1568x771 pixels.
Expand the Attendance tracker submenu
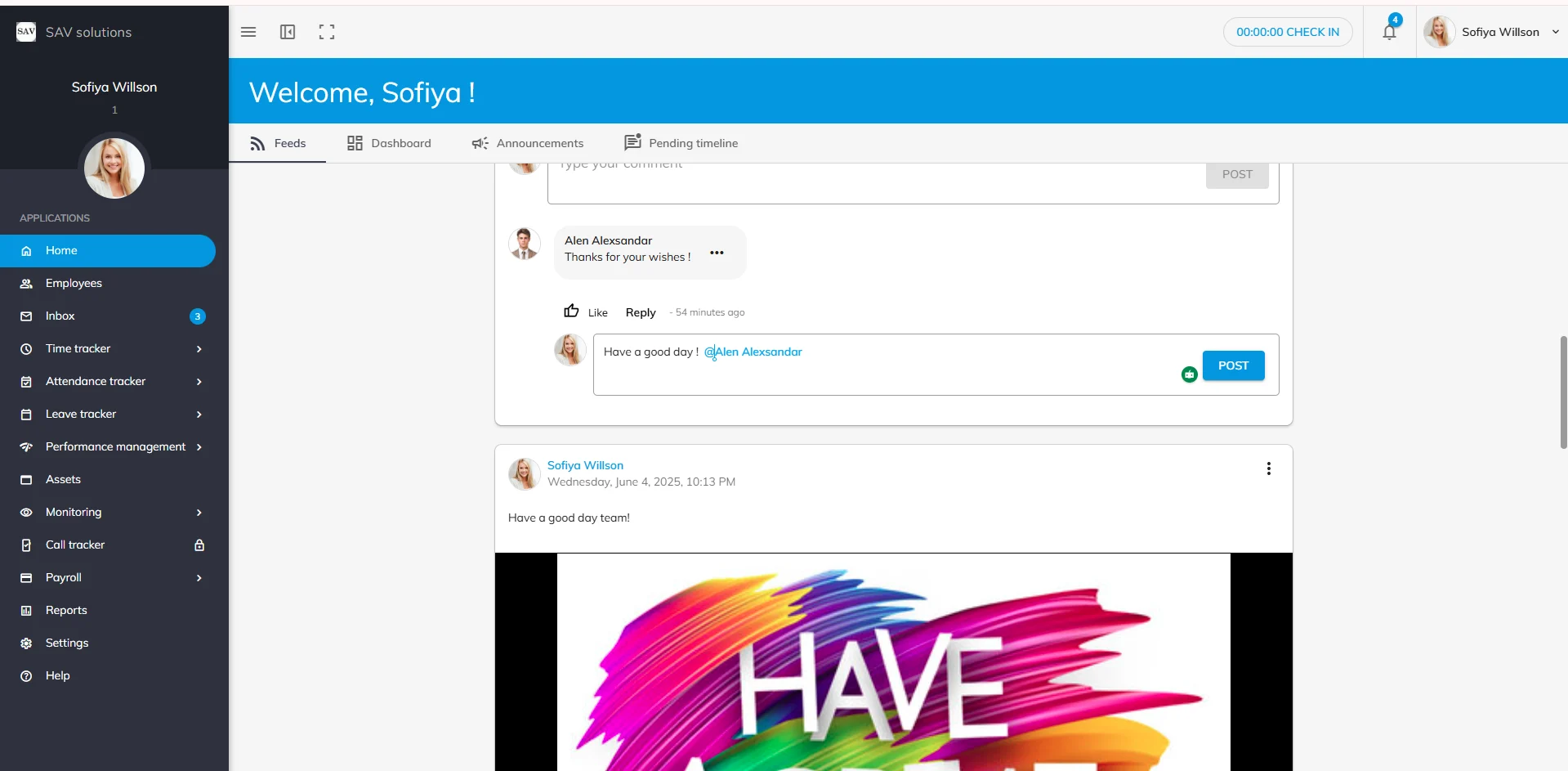pos(199,382)
